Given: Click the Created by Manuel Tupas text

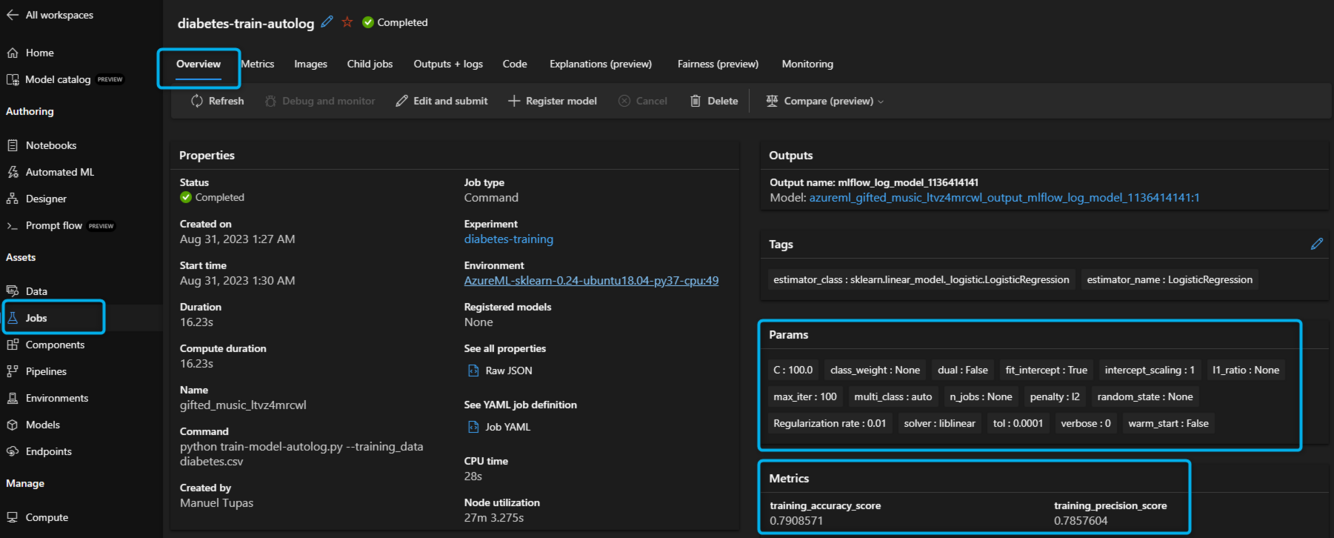Looking at the screenshot, I should pyautogui.click(x=216, y=503).
